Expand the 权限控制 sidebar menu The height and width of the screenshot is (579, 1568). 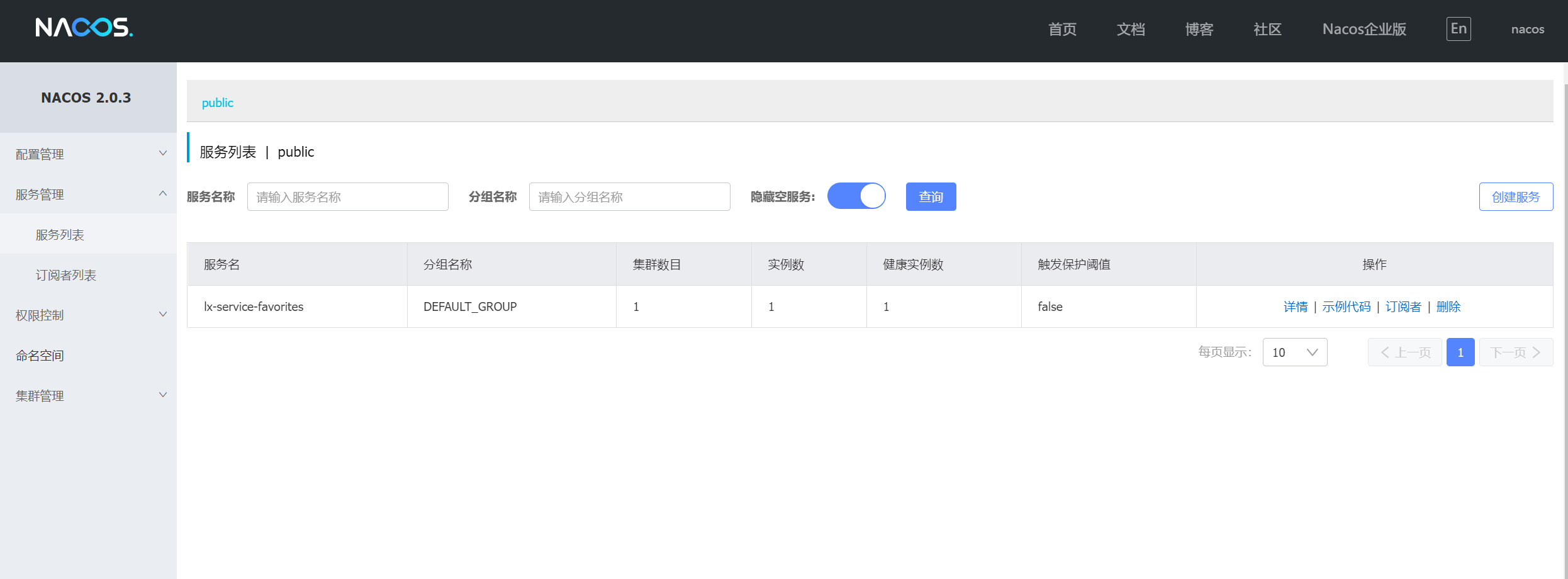pyautogui.click(x=88, y=315)
